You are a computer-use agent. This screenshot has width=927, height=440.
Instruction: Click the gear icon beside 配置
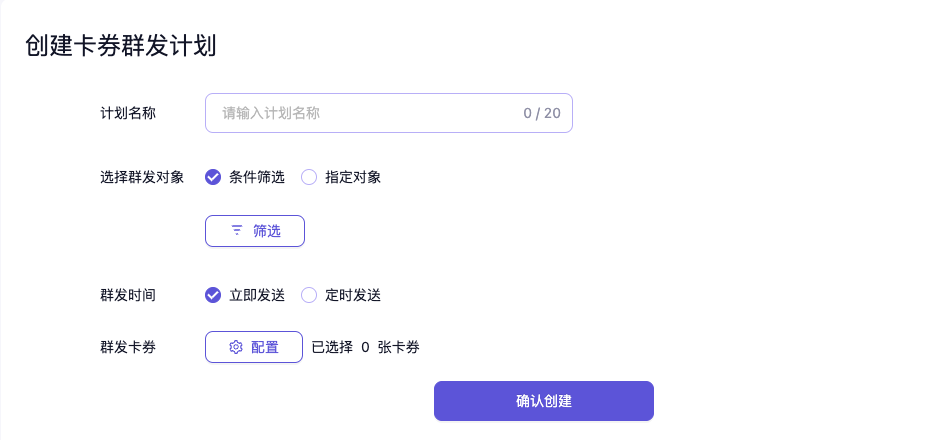coord(236,347)
